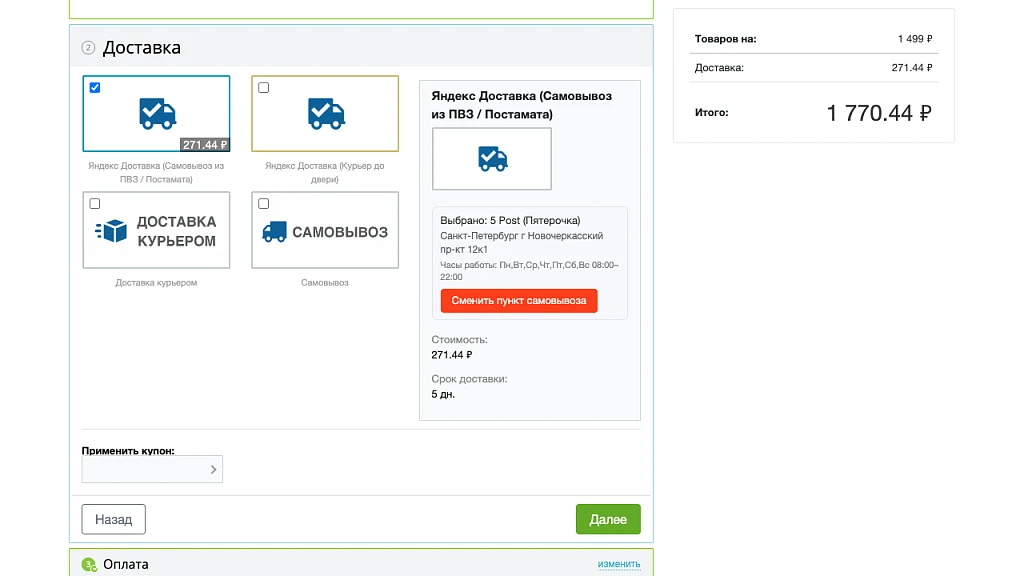Click the Часы работы working hours text
Image resolution: width=1024 pixels, height=576 pixels.
529,270
